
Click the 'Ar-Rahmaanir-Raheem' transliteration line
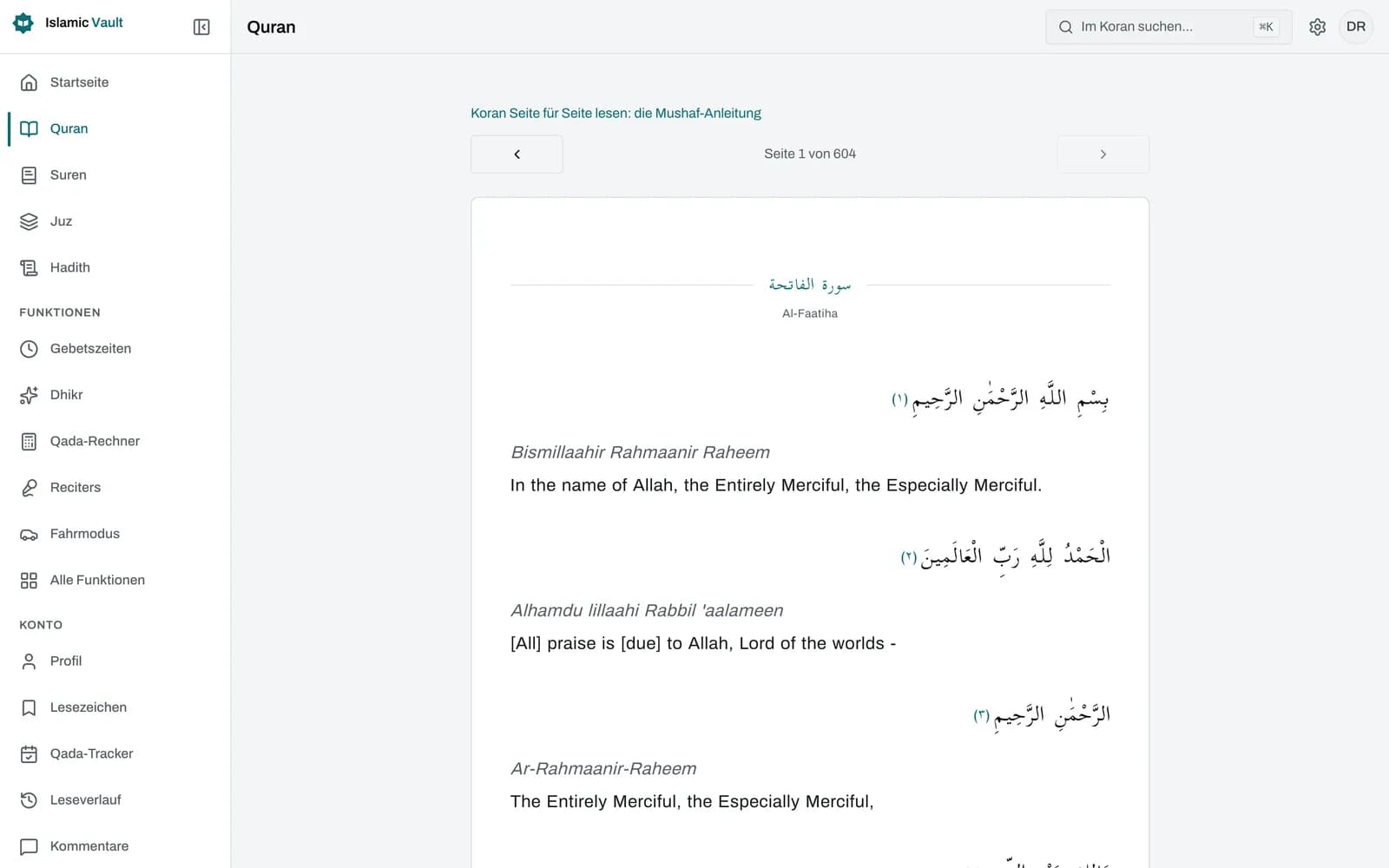click(x=603, y=768)
